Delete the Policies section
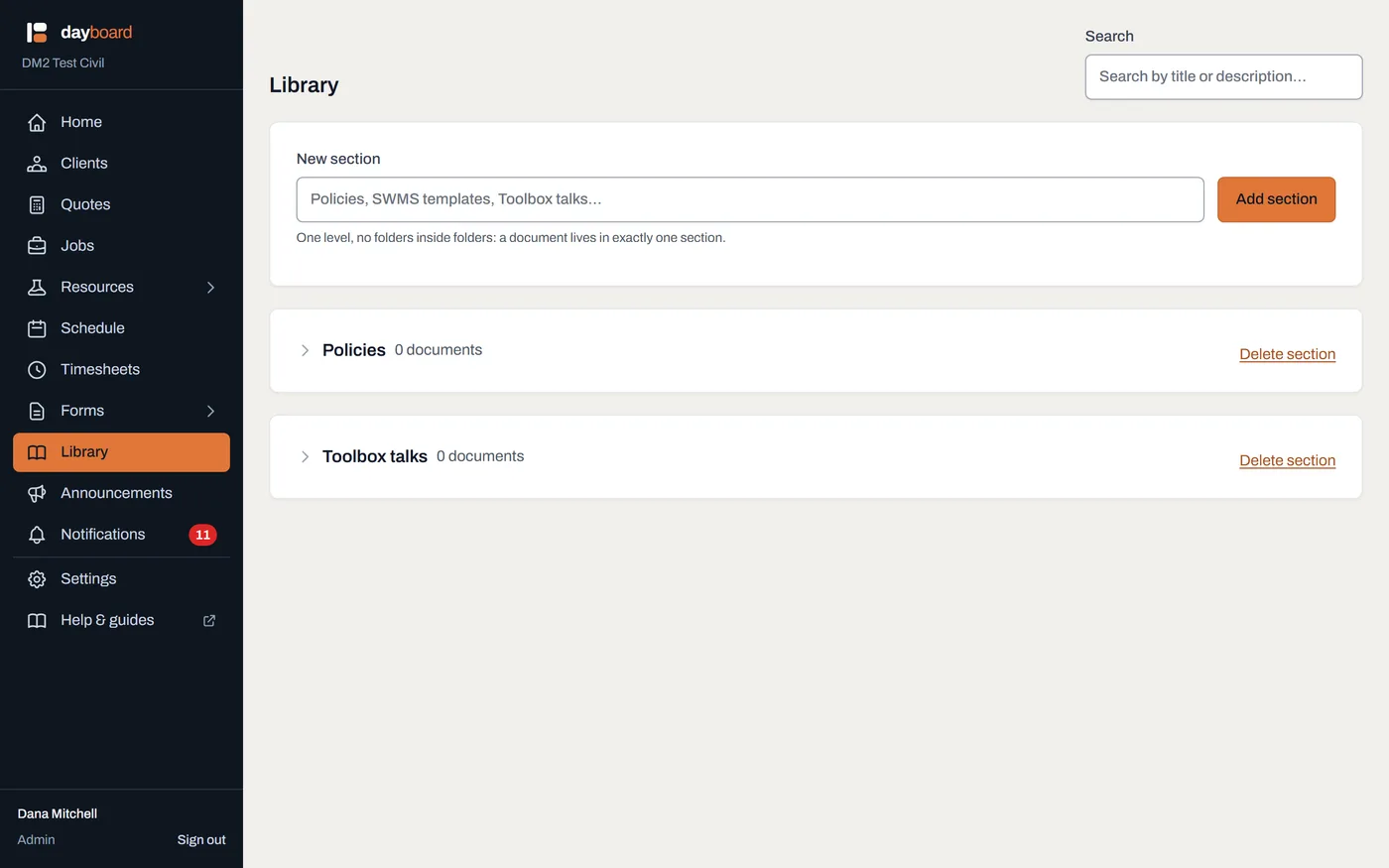1389x868 pixels. (1287, 354)
